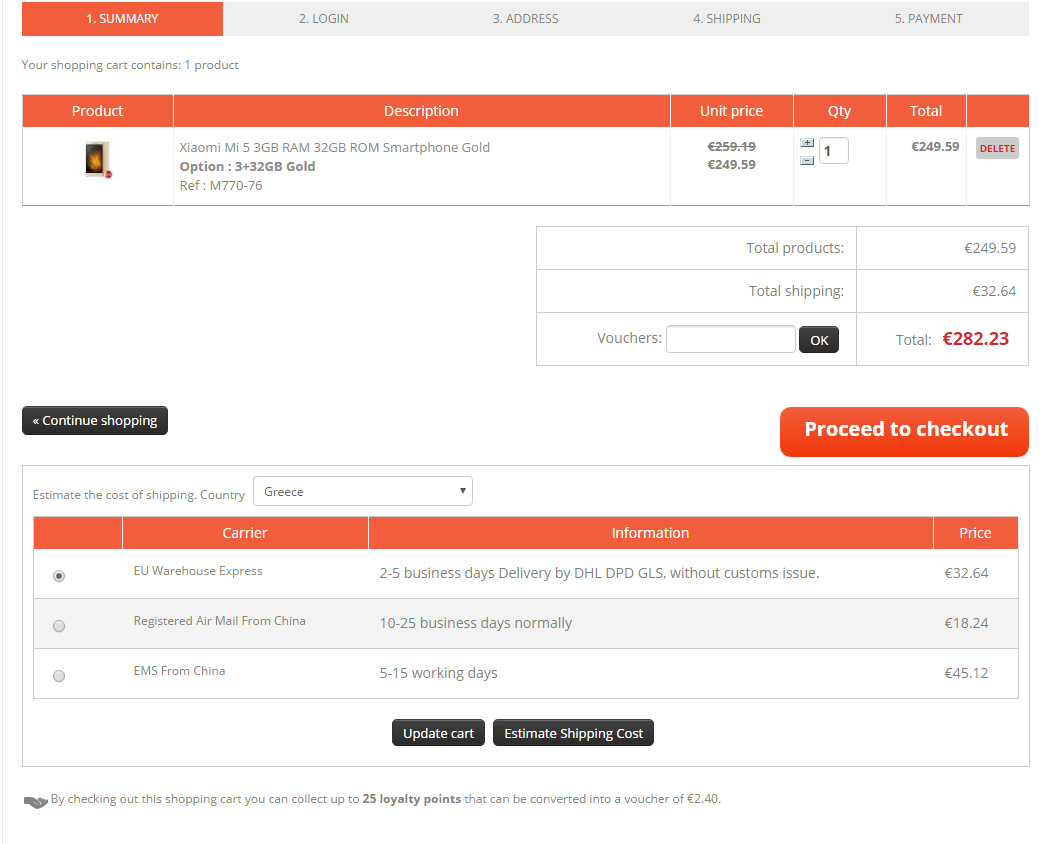Open the Shipping step tab
This screenshot has height=844, width=1049.
pos(727,19)
